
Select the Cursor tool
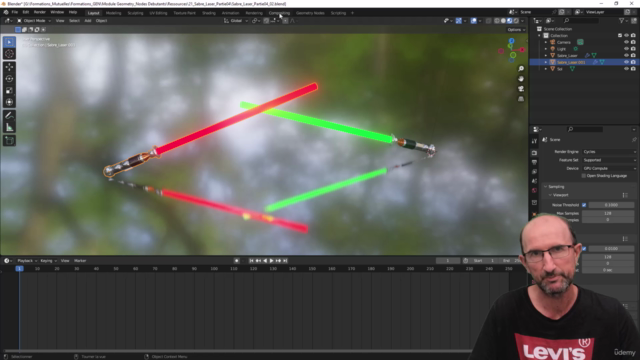pos(9,54)
